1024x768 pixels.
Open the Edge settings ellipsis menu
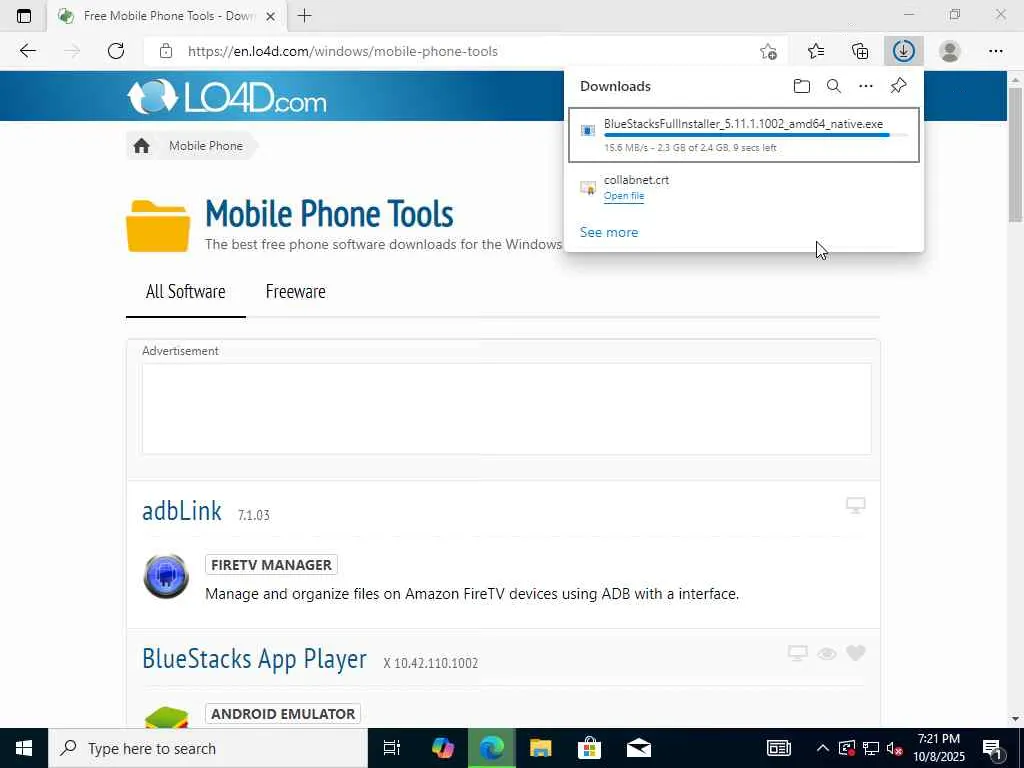995,51
